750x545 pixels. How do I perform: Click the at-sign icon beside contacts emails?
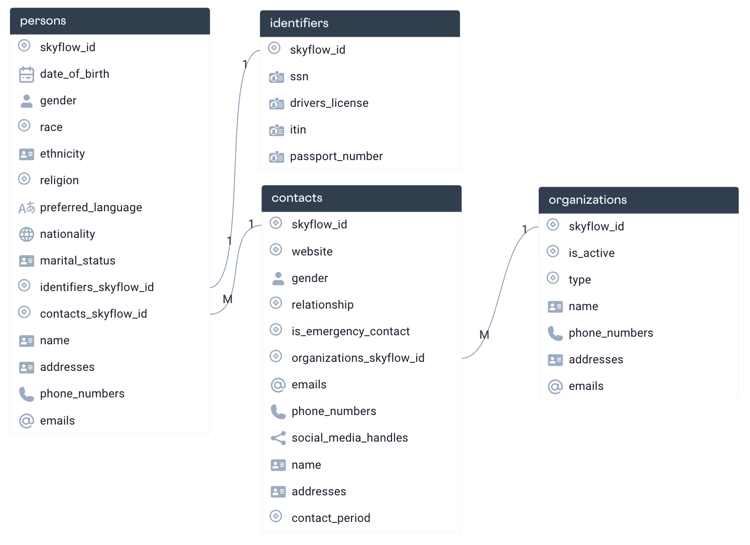pyautogui.click(x=278, y=385)
